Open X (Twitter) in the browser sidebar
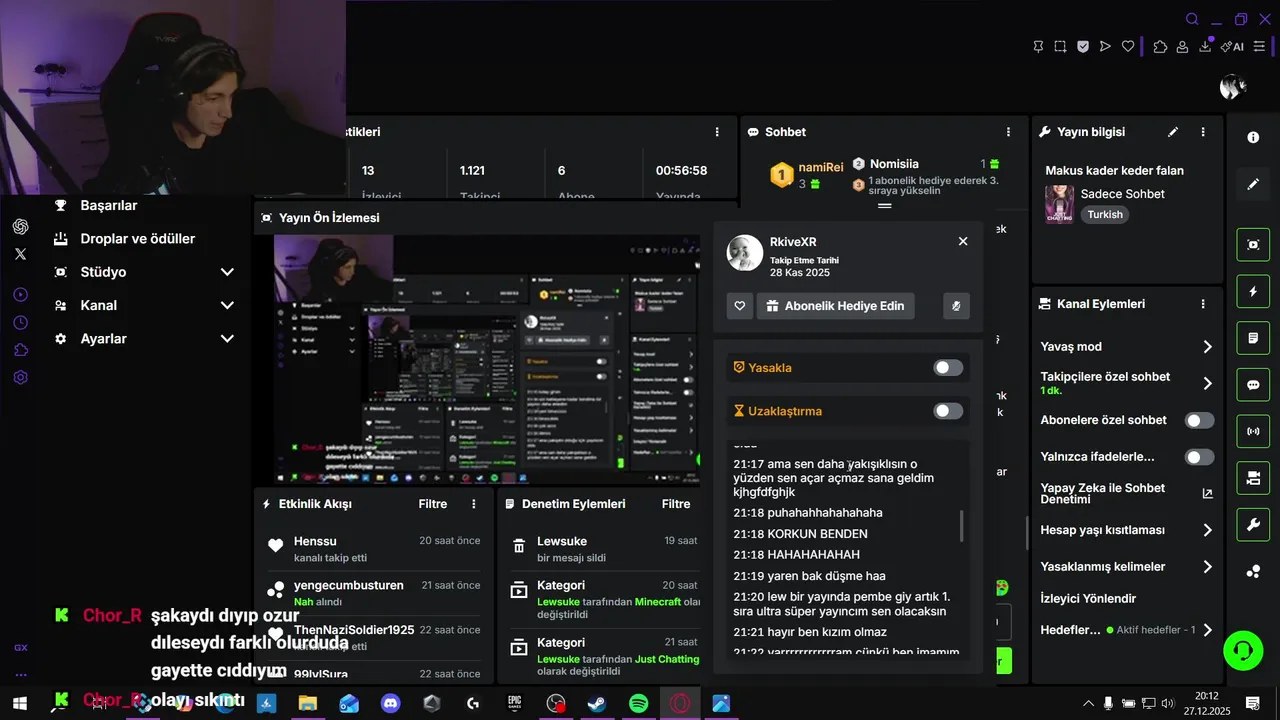This screenshot has width=1280, height=720. tap(20, 254)
